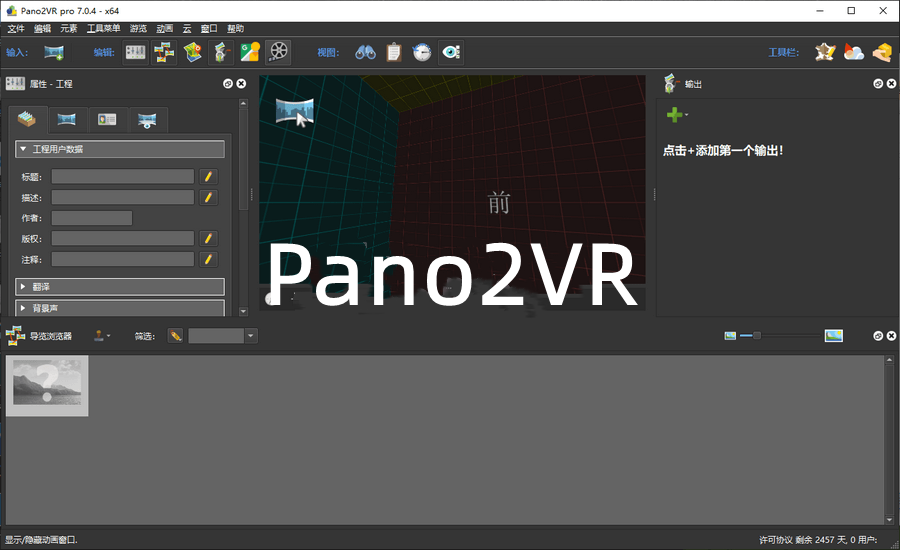Edit the 标题 field with pencil icon
Viewport: 900px width, 550px height.
[208, 177]
